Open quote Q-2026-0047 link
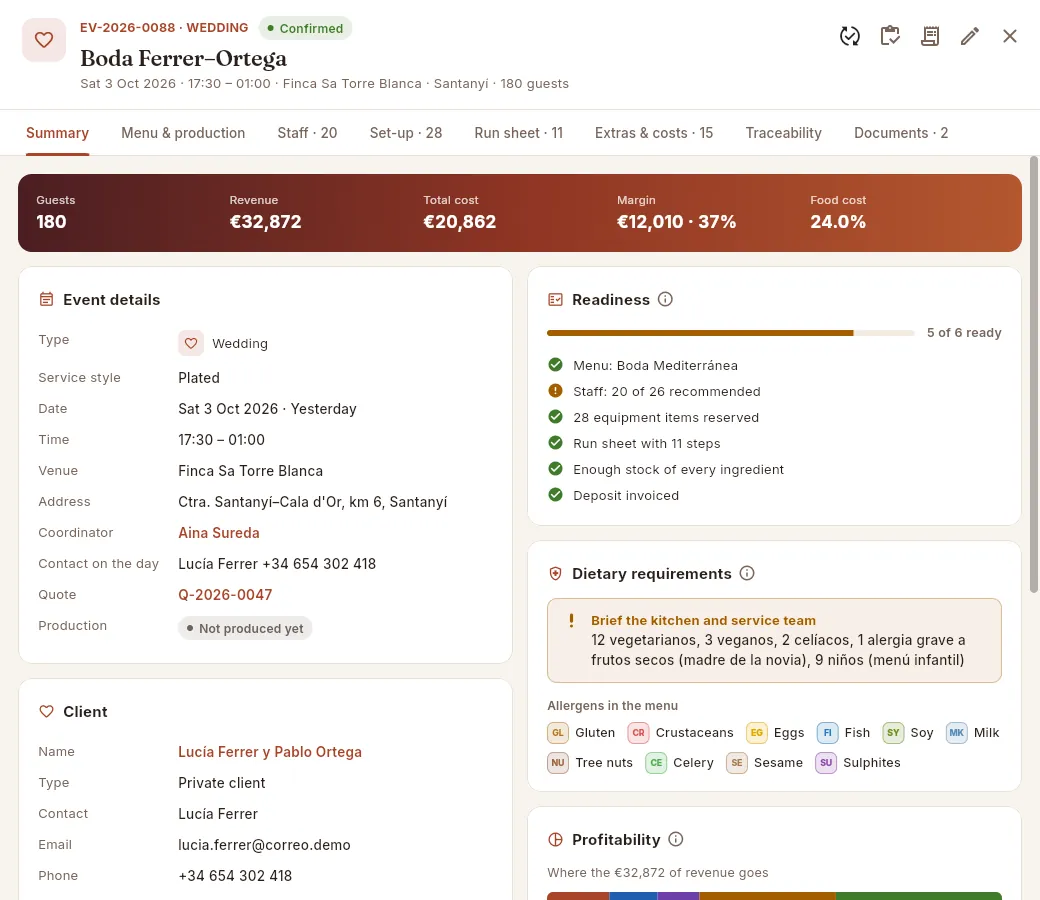 click(x=225, y=594)
